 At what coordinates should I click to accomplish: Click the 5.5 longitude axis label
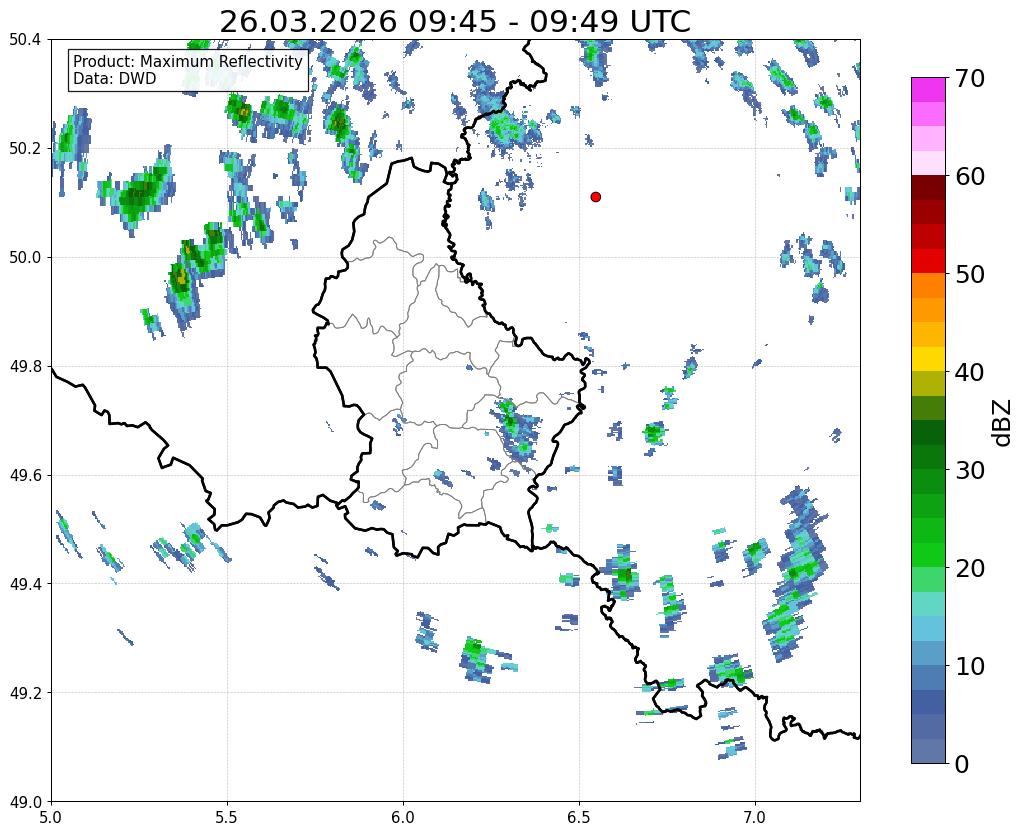point(227,818)
